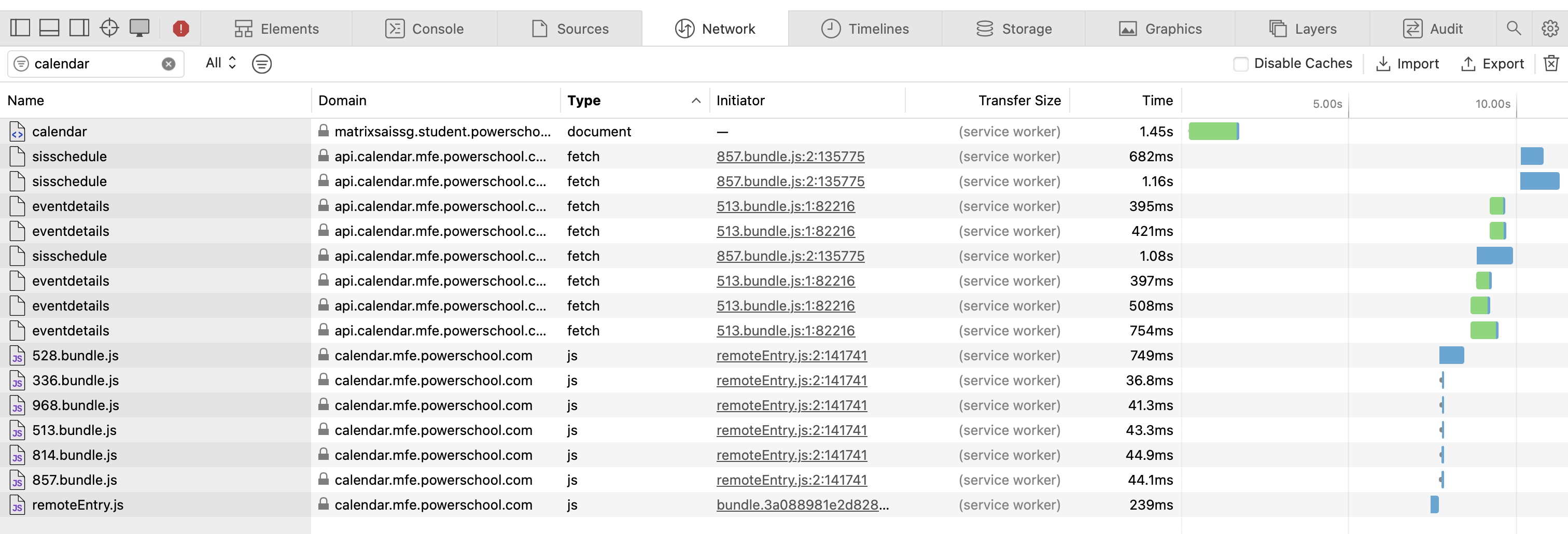
Task: Activate the element inspection crosshair tool
Action: pyautogui.click(x=109, y=27)
